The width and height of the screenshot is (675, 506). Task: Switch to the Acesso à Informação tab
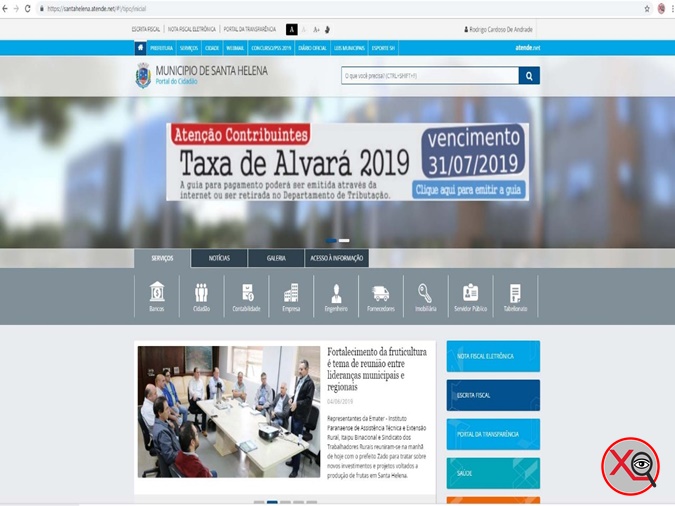click(x=337, y=258)
